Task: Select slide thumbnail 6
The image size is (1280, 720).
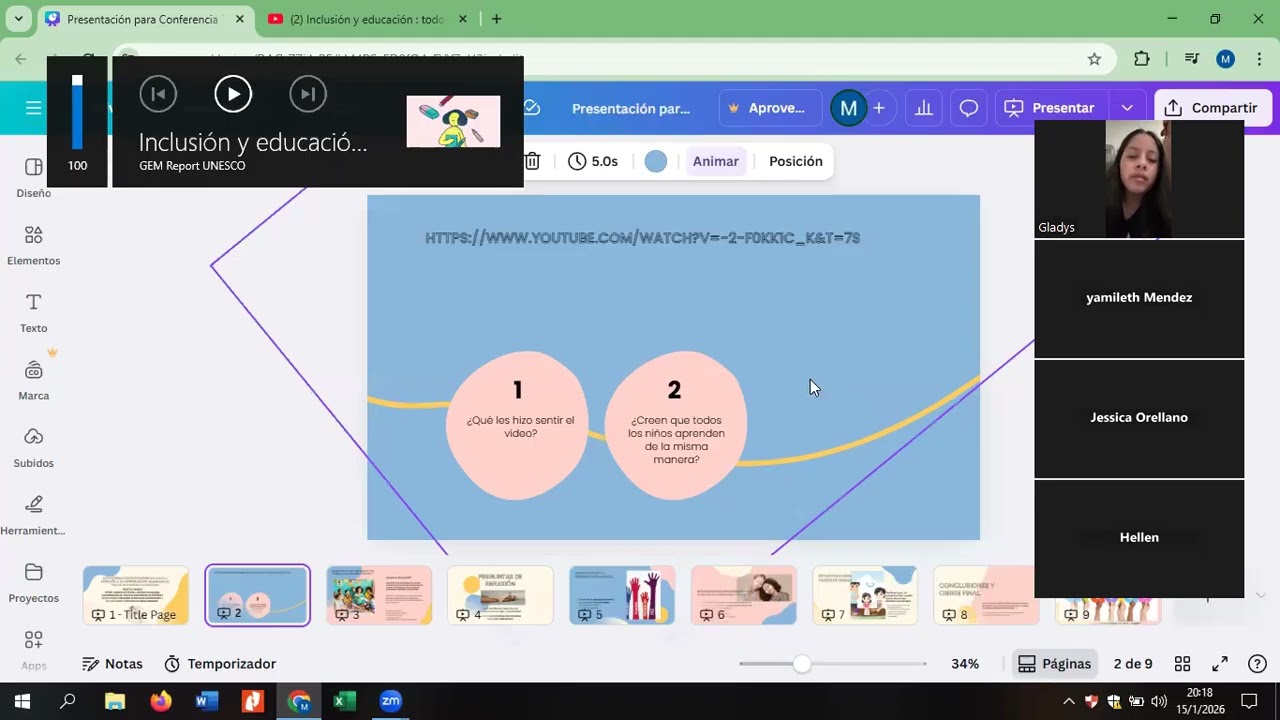Action: click(744, 595)
